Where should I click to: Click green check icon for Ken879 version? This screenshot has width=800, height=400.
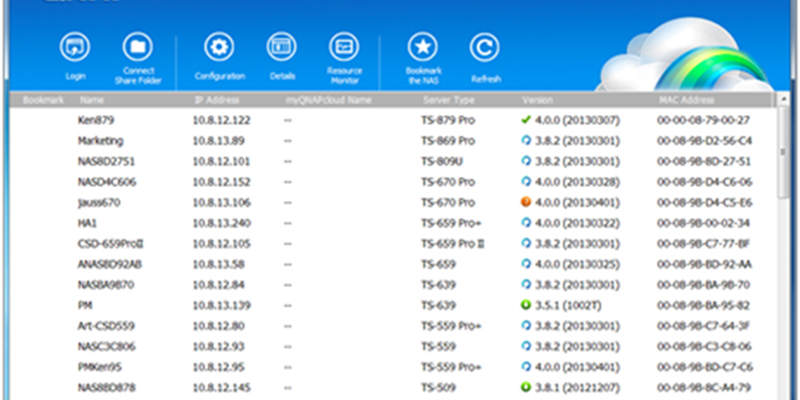coord(526,120)
